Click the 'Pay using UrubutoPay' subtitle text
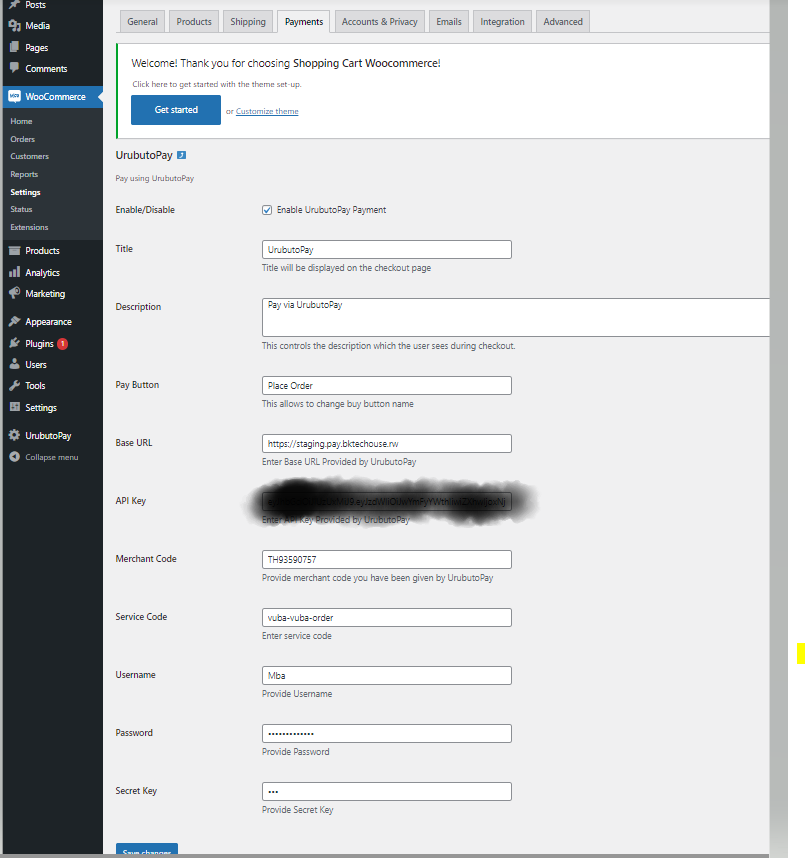Image resolution: width=805 pixels, height=858 pixels. click(155, 178)
